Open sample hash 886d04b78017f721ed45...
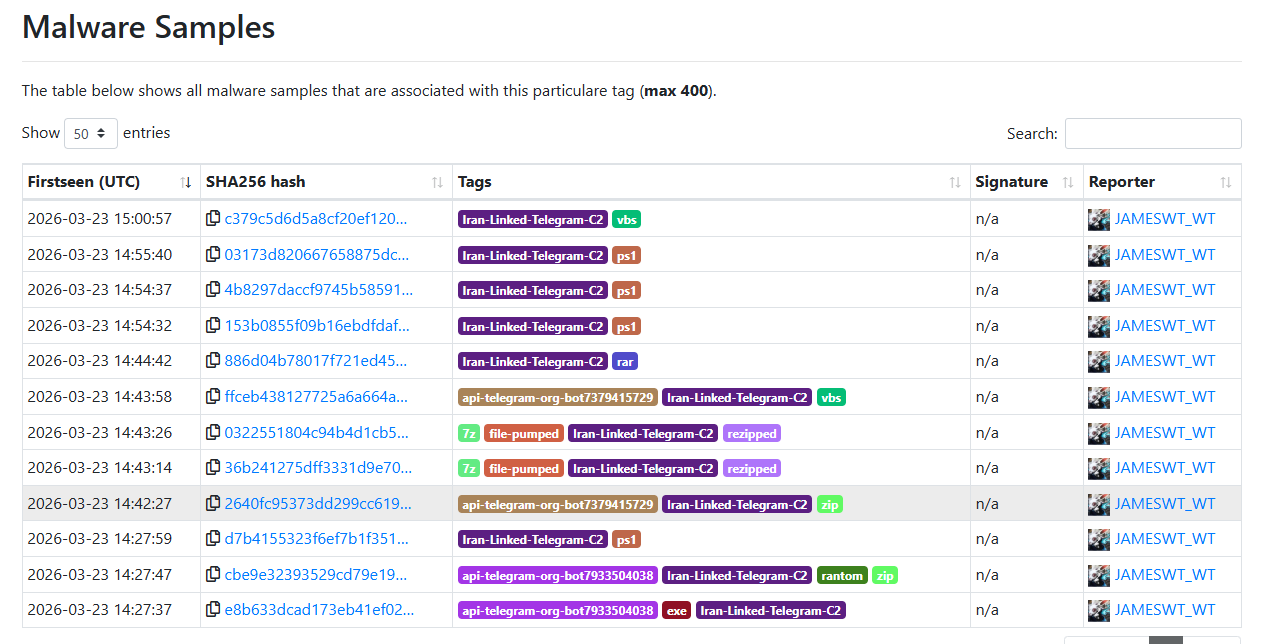The image size is (1286, 644). 316,361
